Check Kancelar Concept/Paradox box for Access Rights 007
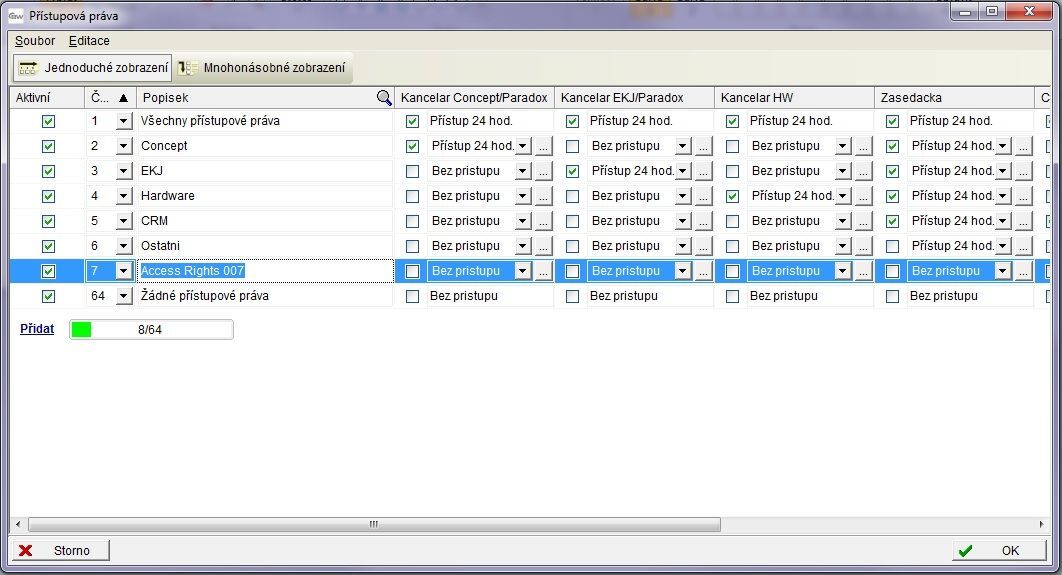This screenshot has width=1062, height=575. [413, 271]
